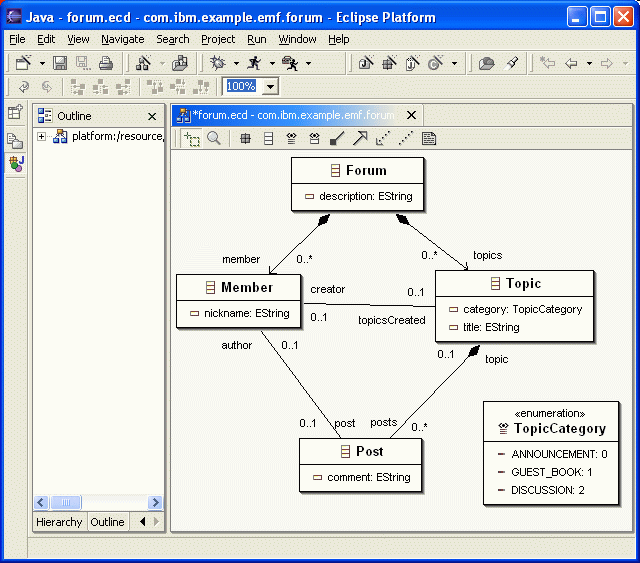This screenshot has height=563, width=640.
Task: Open the zoom dropdown arrow next to 100%
Action: click(270, 87)
